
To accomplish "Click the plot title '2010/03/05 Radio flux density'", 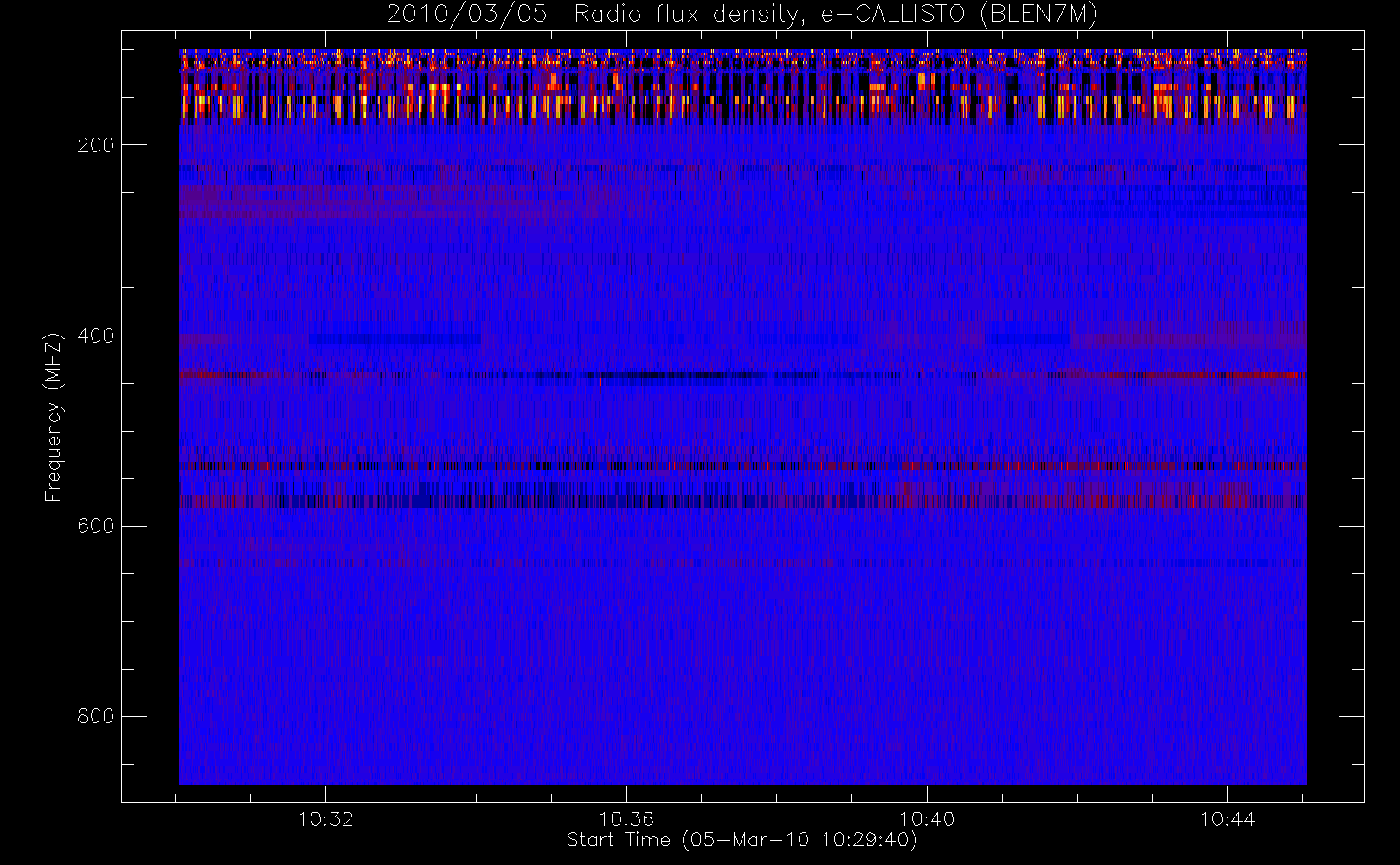I will pos(742,14).
